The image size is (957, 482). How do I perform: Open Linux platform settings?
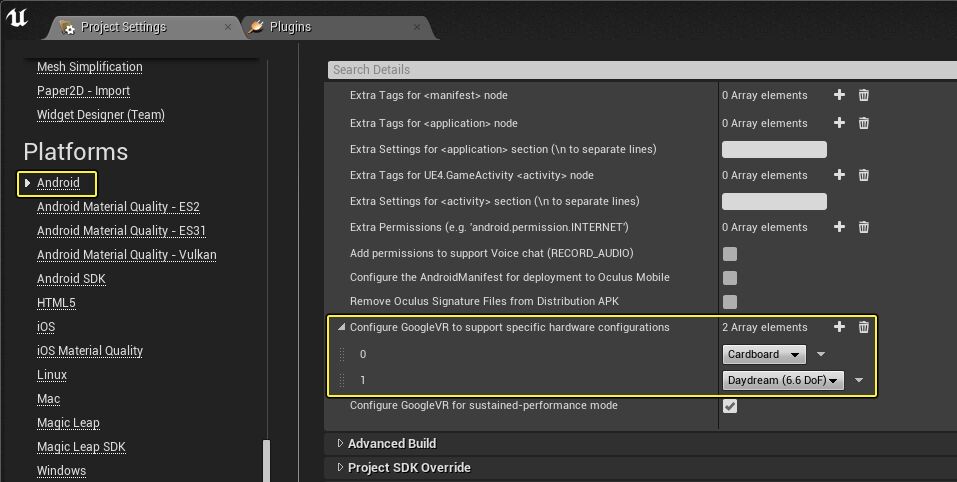[52, 375]
